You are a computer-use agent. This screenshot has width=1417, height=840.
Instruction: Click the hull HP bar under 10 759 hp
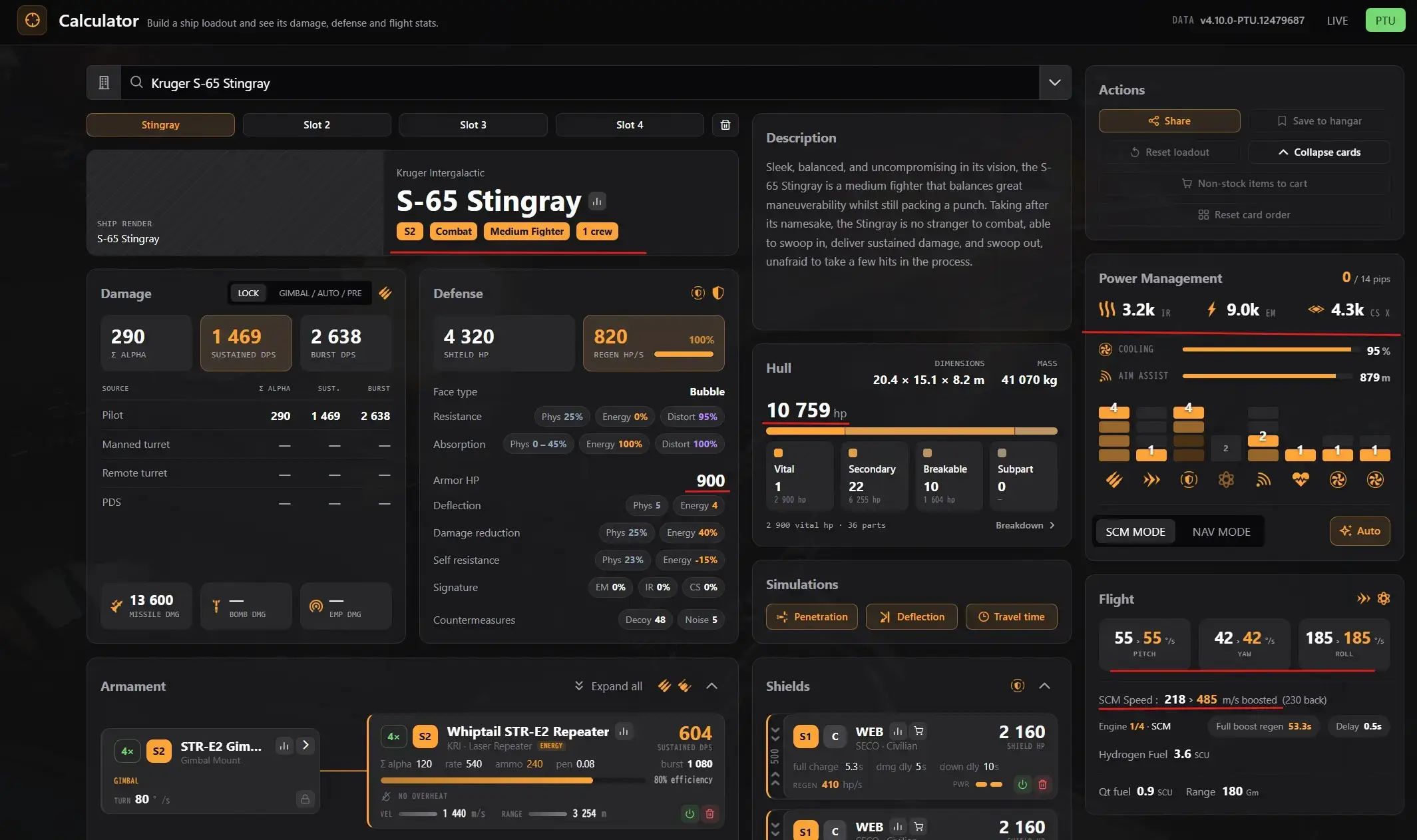pos(912,431)
